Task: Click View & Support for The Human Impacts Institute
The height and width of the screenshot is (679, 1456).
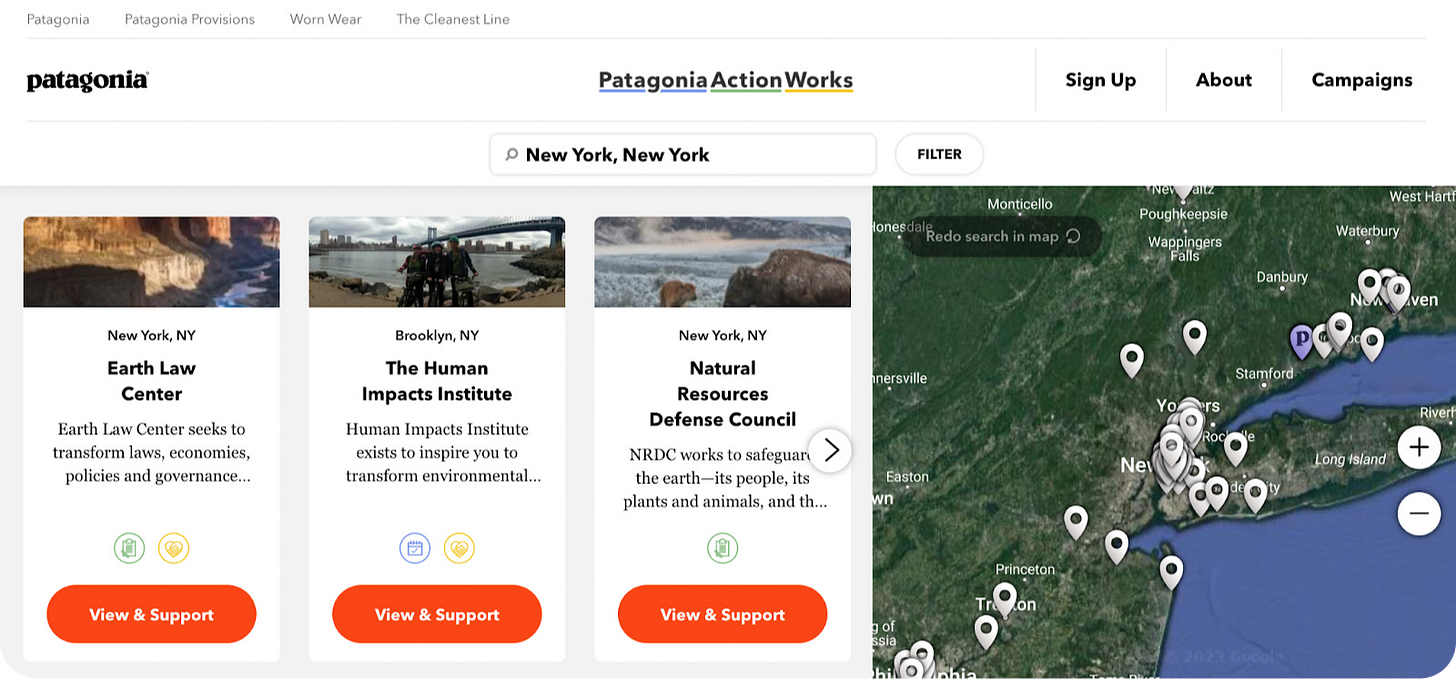Action: point(437,614)
